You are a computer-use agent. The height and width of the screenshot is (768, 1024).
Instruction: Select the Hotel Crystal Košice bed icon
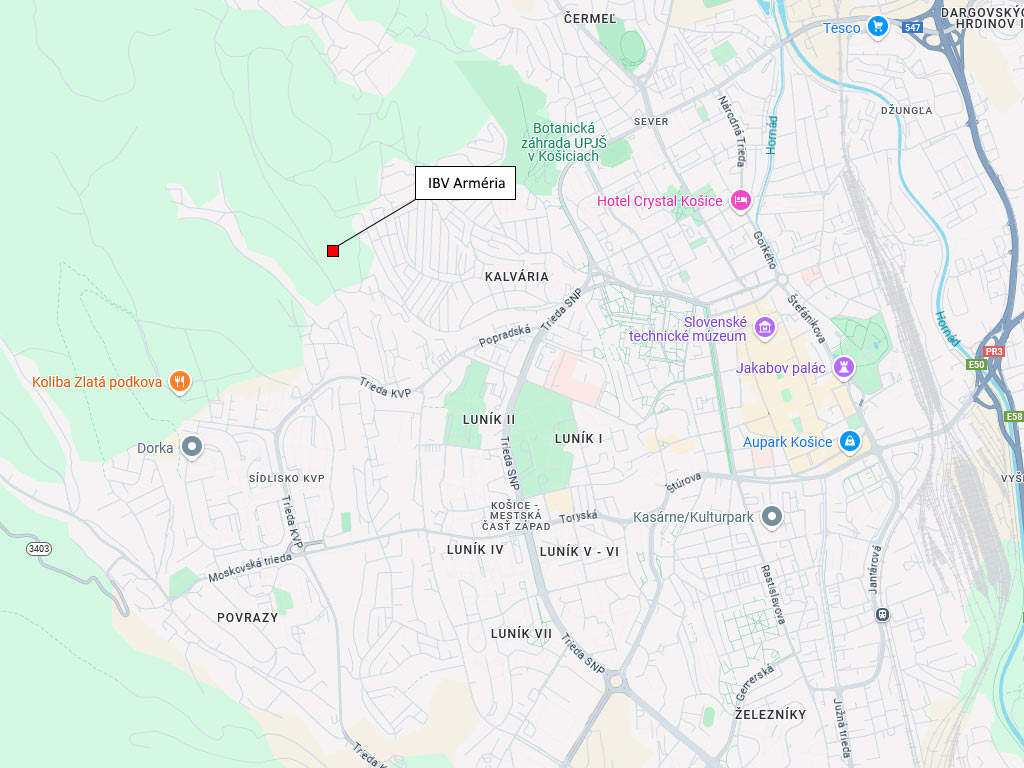point(741,200)
